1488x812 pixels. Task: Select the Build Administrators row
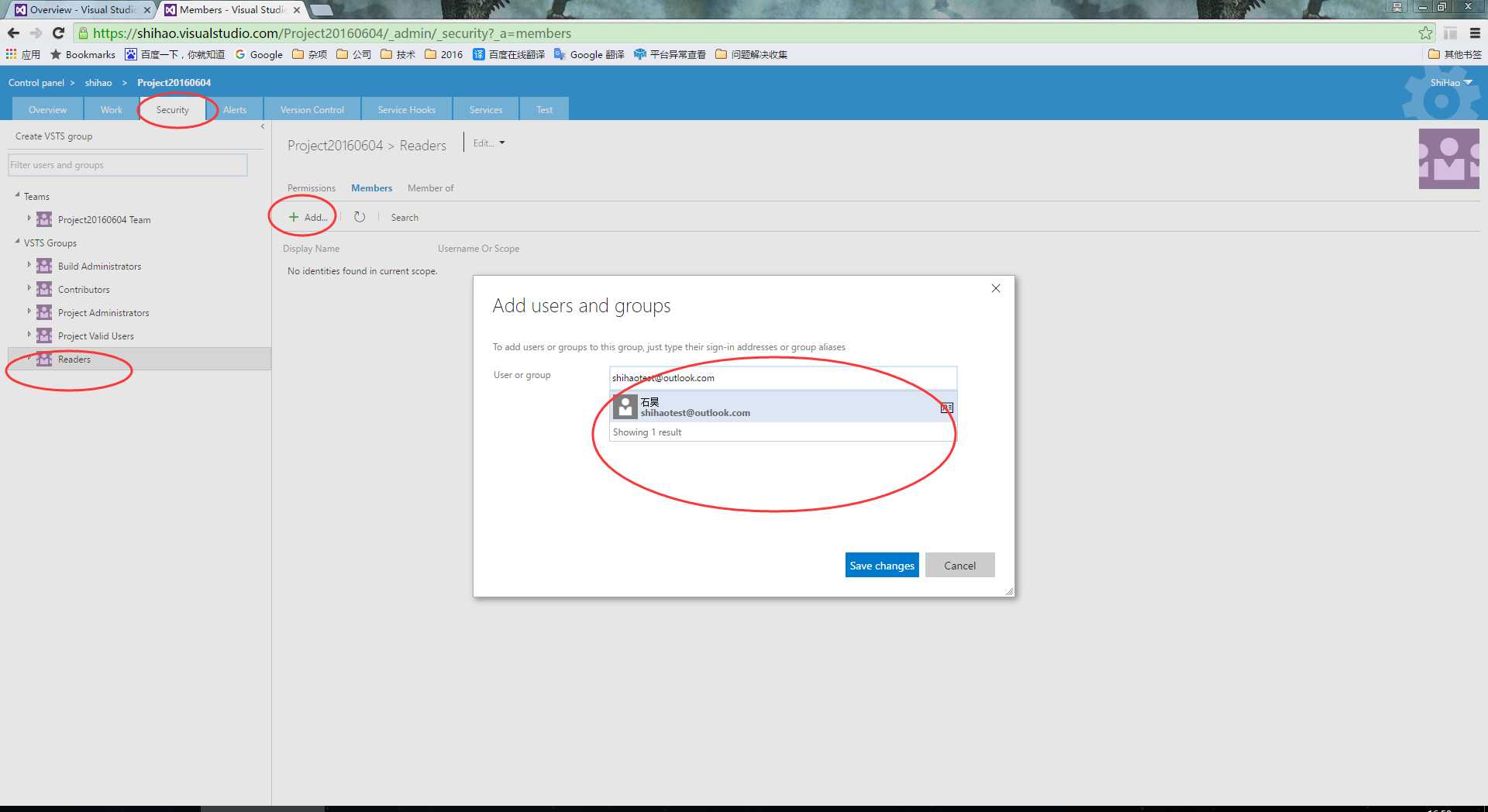[139, 266]
